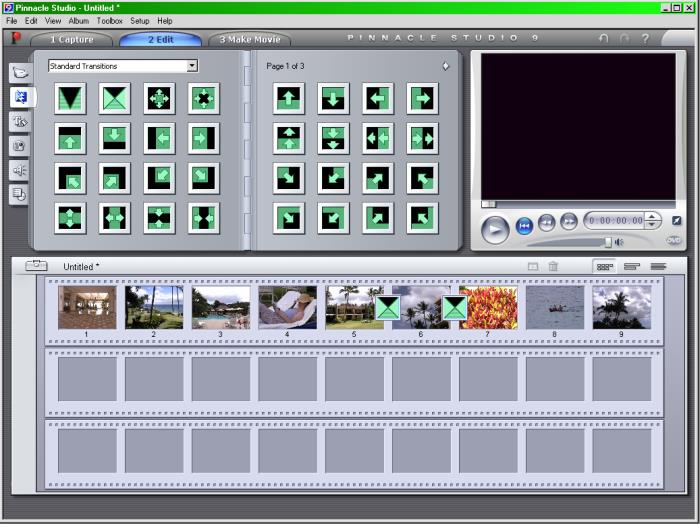The image size is (700, 524).
Task: Show the Sound Effects section of album
Action: coord(19,170)
